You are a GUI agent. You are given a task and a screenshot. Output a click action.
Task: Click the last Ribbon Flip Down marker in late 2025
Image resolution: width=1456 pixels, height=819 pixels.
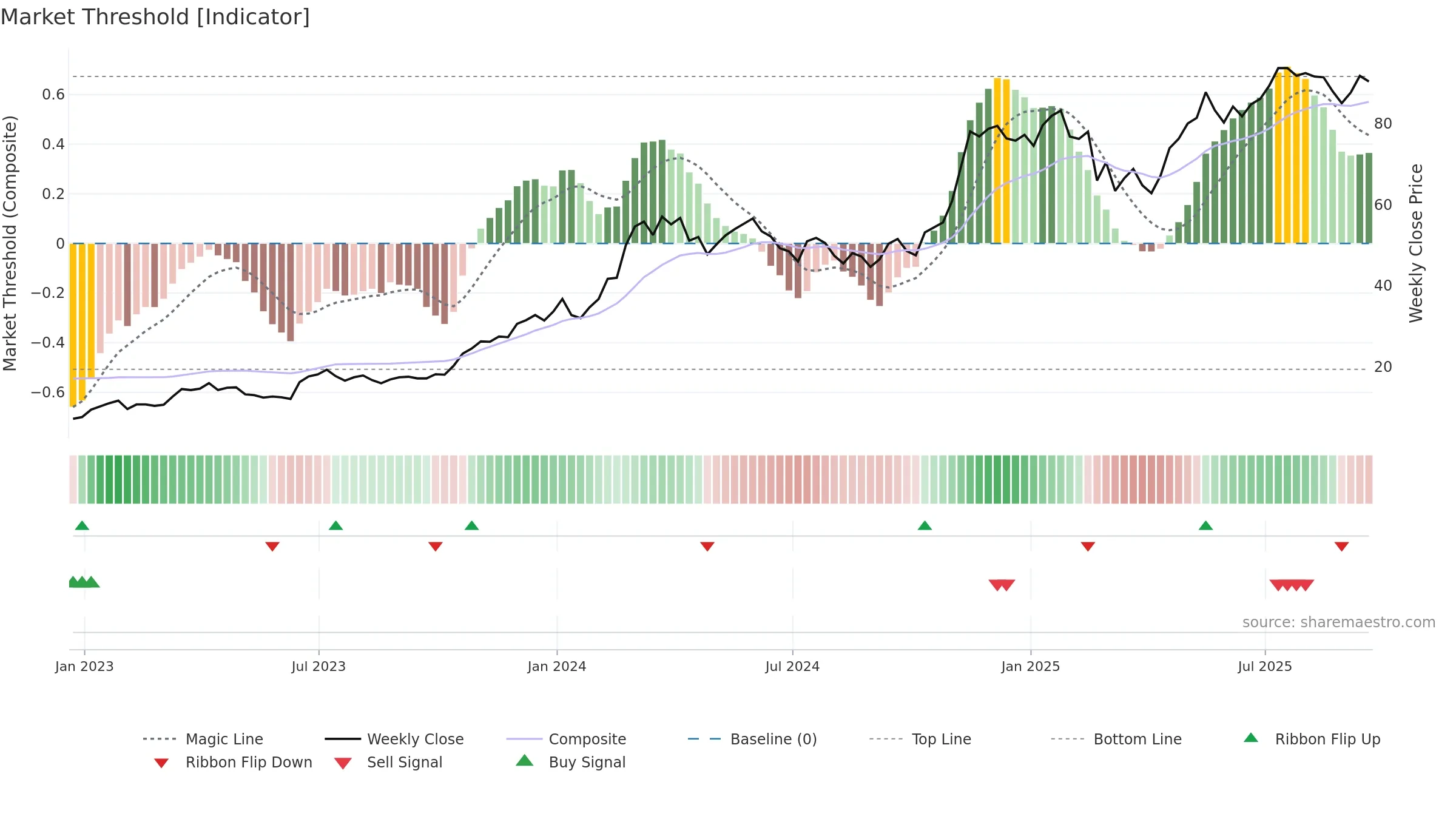tap(1341, 547)
